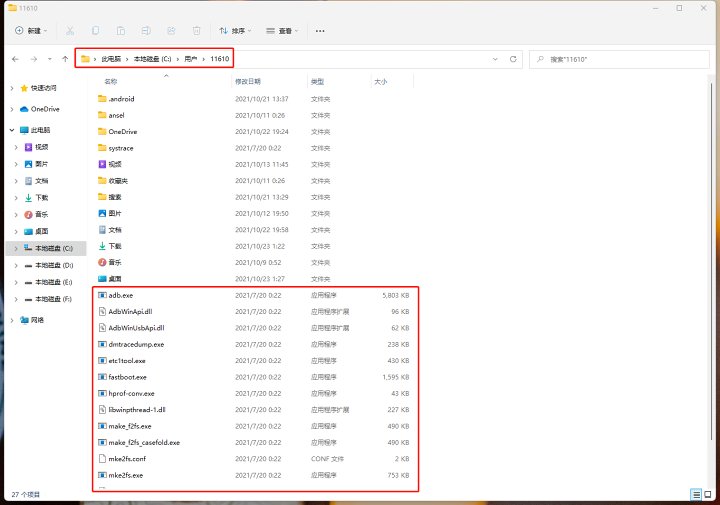720x505 pixels.
Task: Select the libwinpthread-1.dll file
Action: coord(255,410)
